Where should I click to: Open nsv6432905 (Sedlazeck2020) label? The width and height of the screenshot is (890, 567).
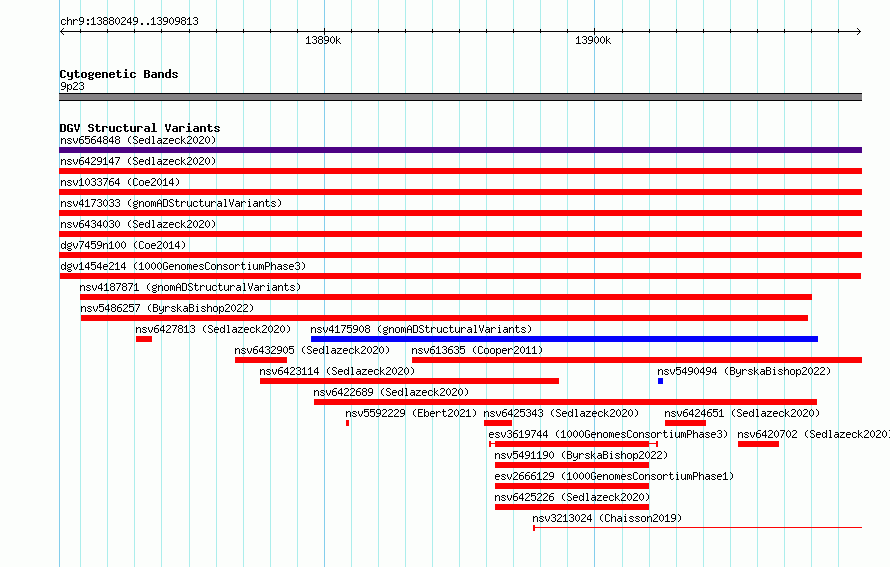pyautogui.click(x=312, y=350)
